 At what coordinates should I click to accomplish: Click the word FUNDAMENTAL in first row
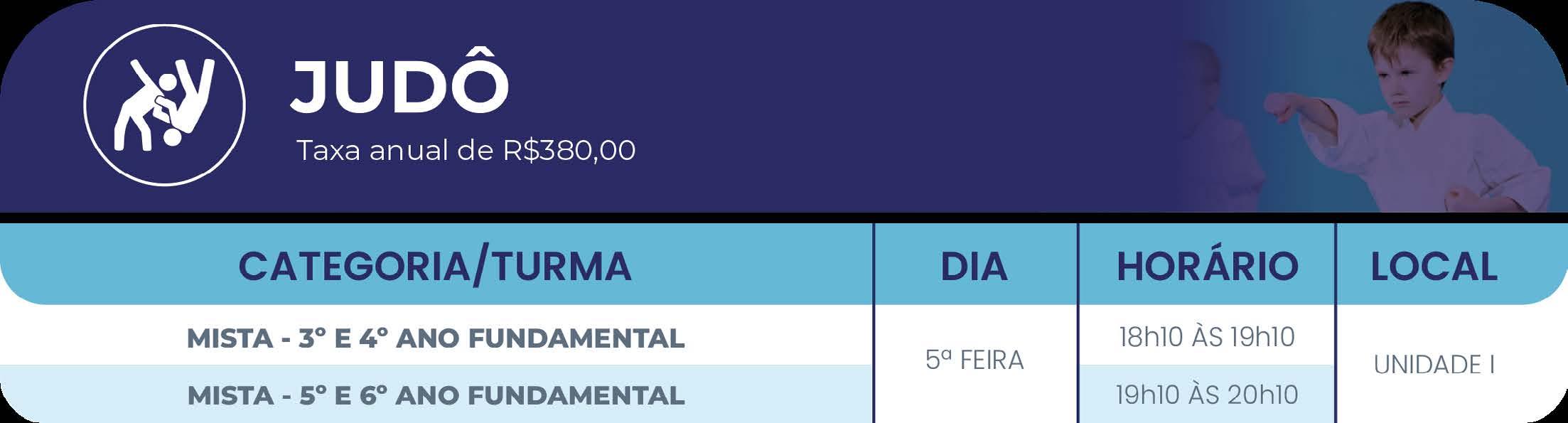(576, 338)
